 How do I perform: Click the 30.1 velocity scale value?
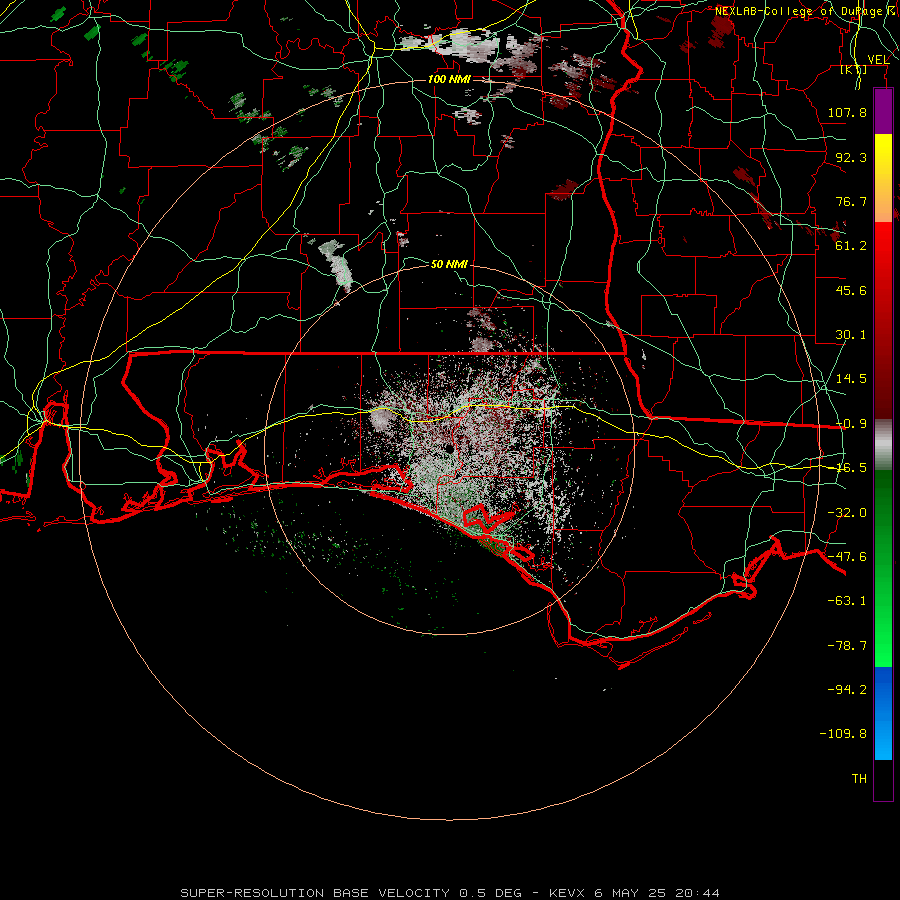click(851, 335)
